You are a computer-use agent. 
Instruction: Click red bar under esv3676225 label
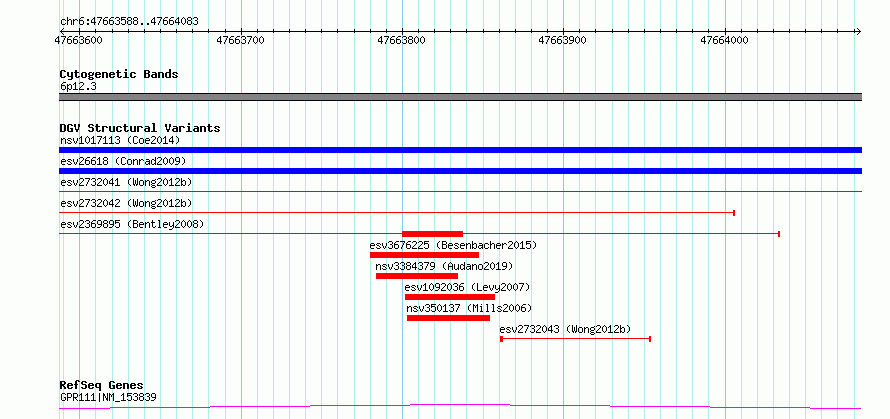425,255
